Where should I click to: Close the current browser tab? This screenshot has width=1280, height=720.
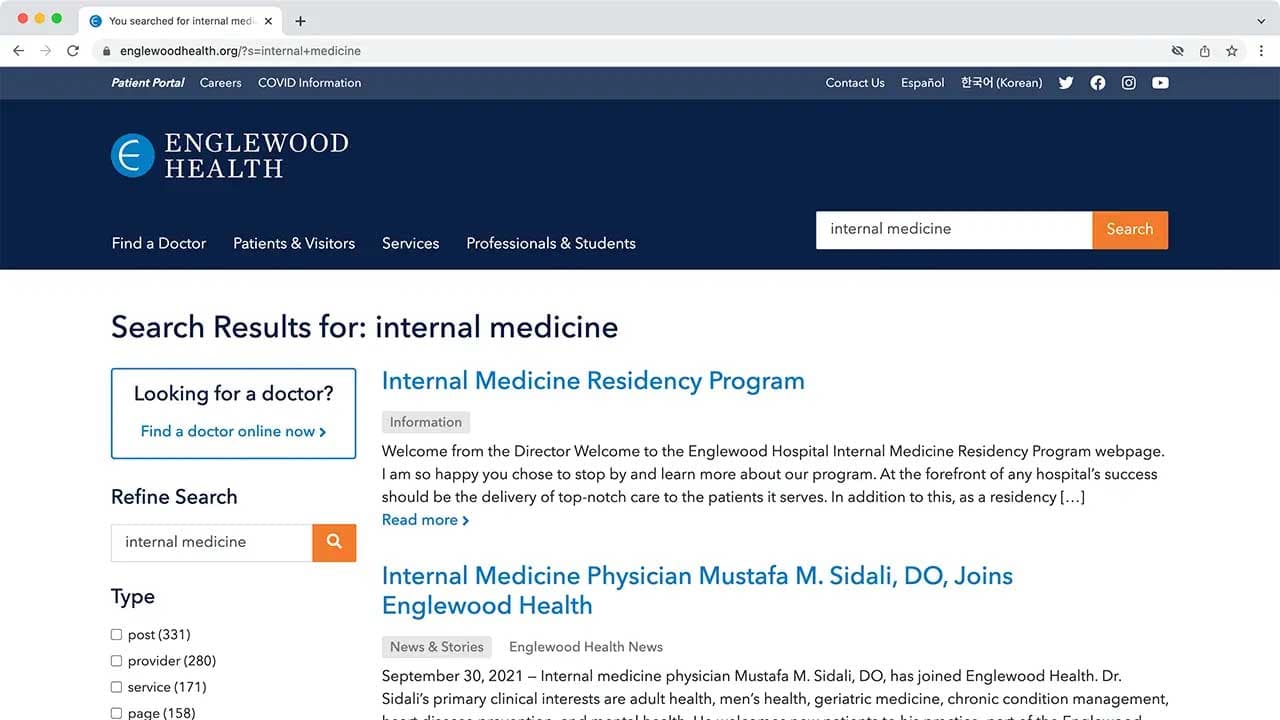click(x=268, y=21)
